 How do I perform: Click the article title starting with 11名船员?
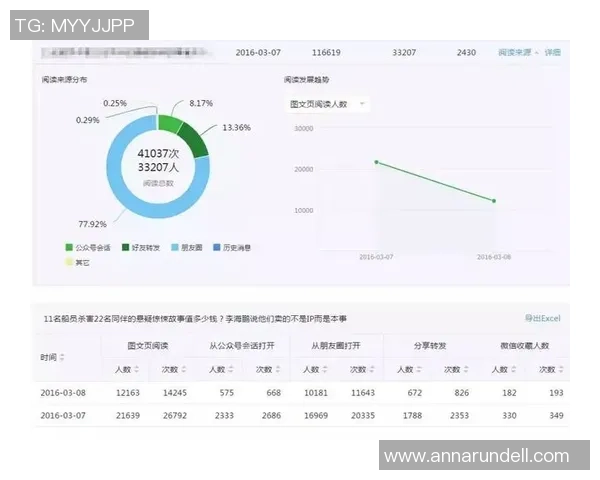point(195,319)
